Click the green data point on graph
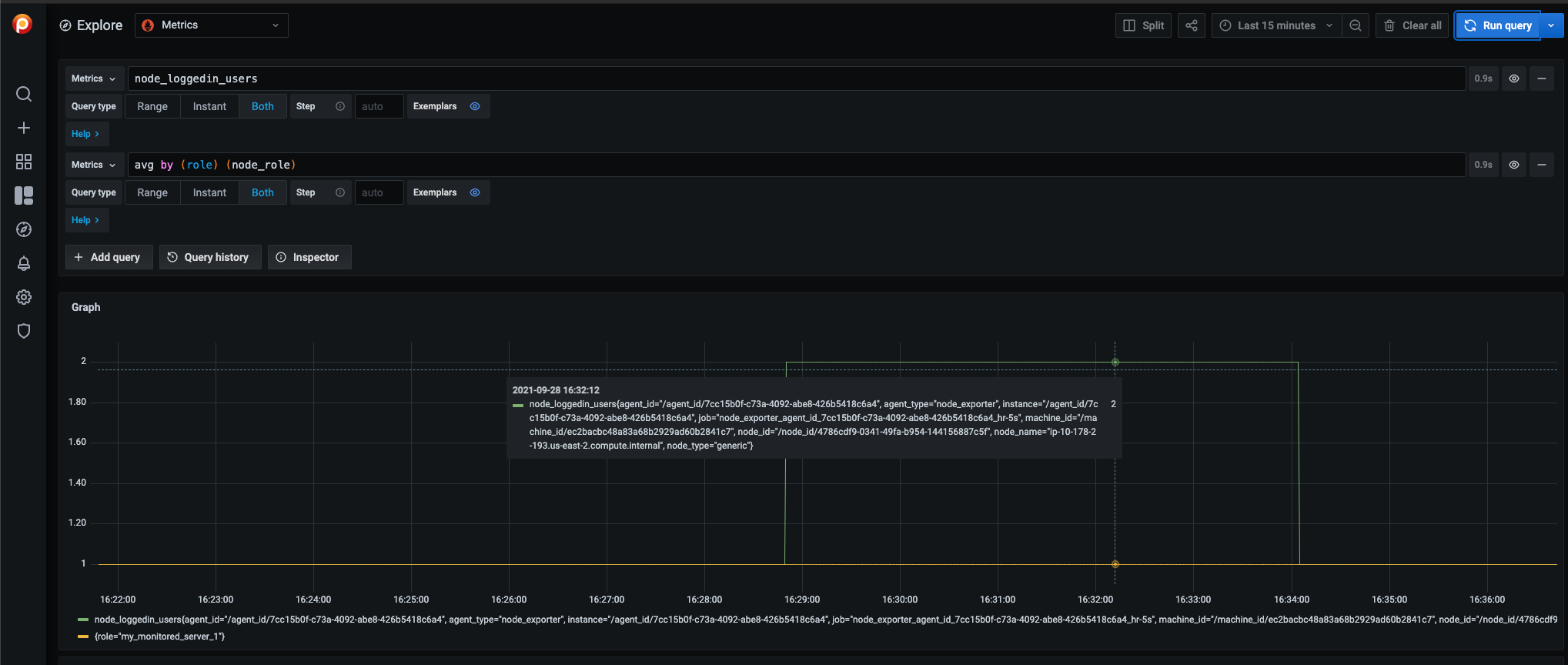The image size is (1568, 665). point(1115,362)
